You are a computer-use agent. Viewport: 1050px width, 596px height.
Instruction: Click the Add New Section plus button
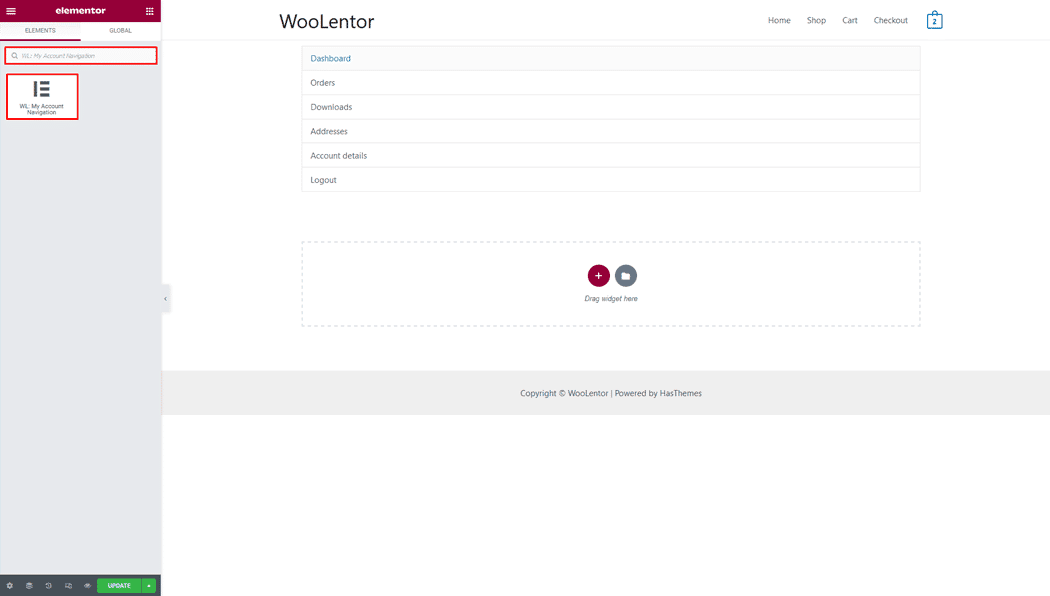(x=598, y=276)
